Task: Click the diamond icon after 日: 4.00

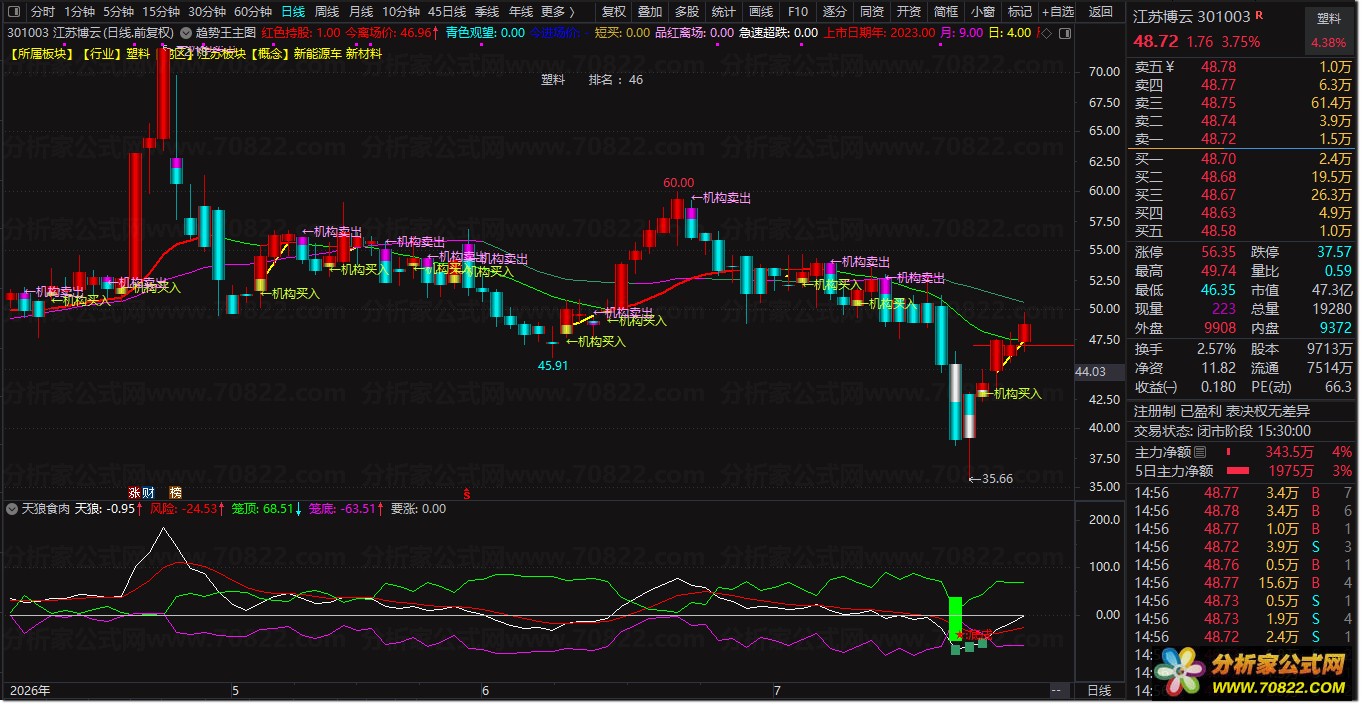Action: tap(1045, 33)
